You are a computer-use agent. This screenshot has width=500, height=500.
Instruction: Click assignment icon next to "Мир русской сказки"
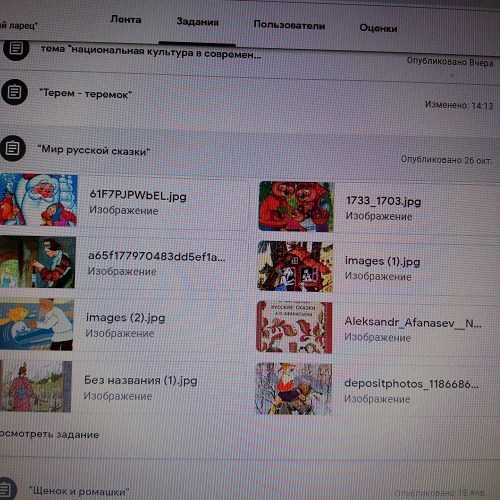13,148
